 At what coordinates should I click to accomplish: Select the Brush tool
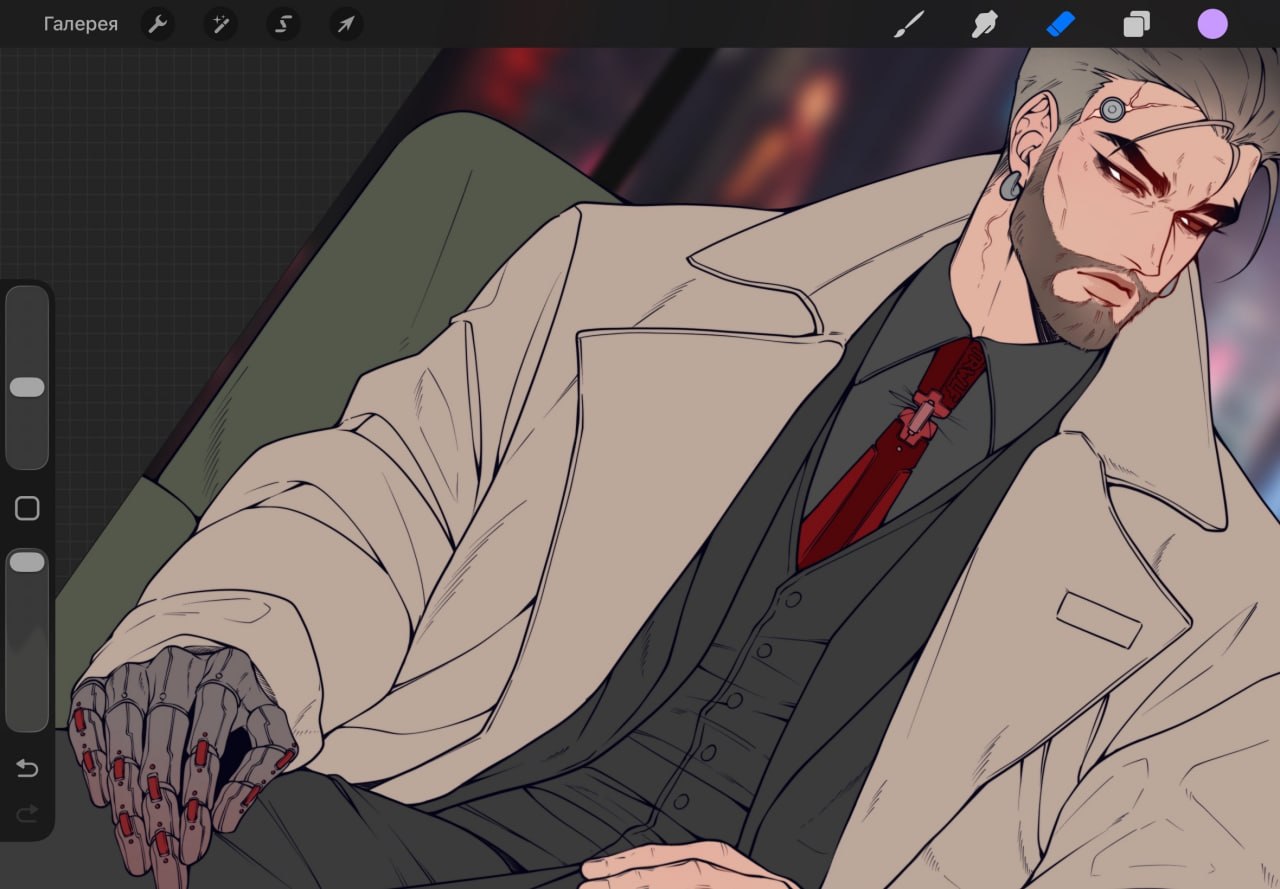pos(909,24)
